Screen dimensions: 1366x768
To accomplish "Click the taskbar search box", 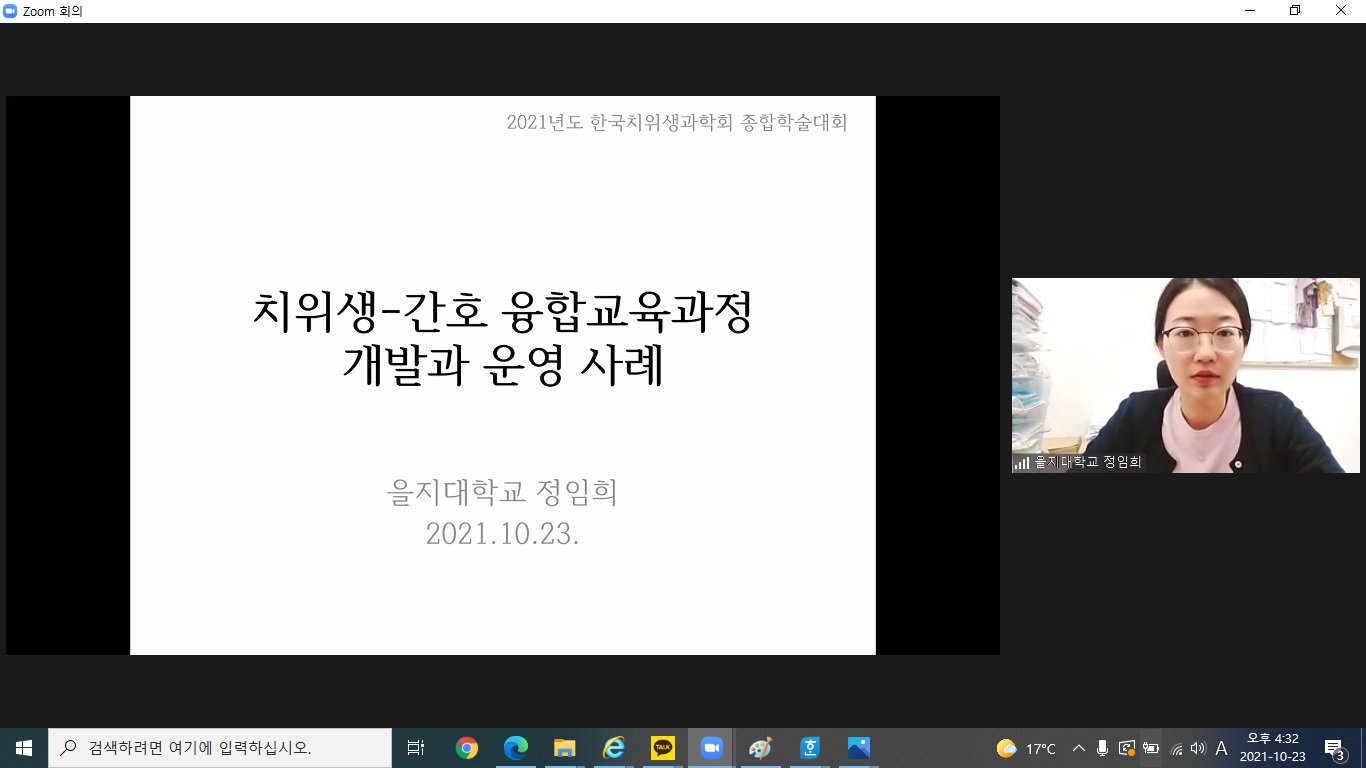I will (x=220, y=747).
